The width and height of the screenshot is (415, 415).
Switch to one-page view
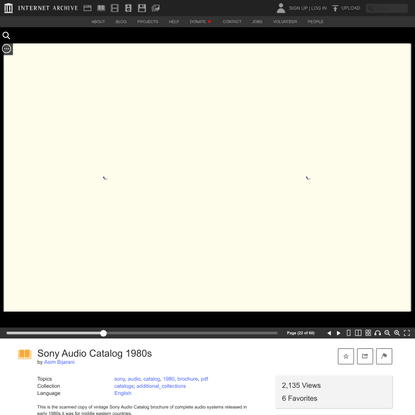[349, 333]
